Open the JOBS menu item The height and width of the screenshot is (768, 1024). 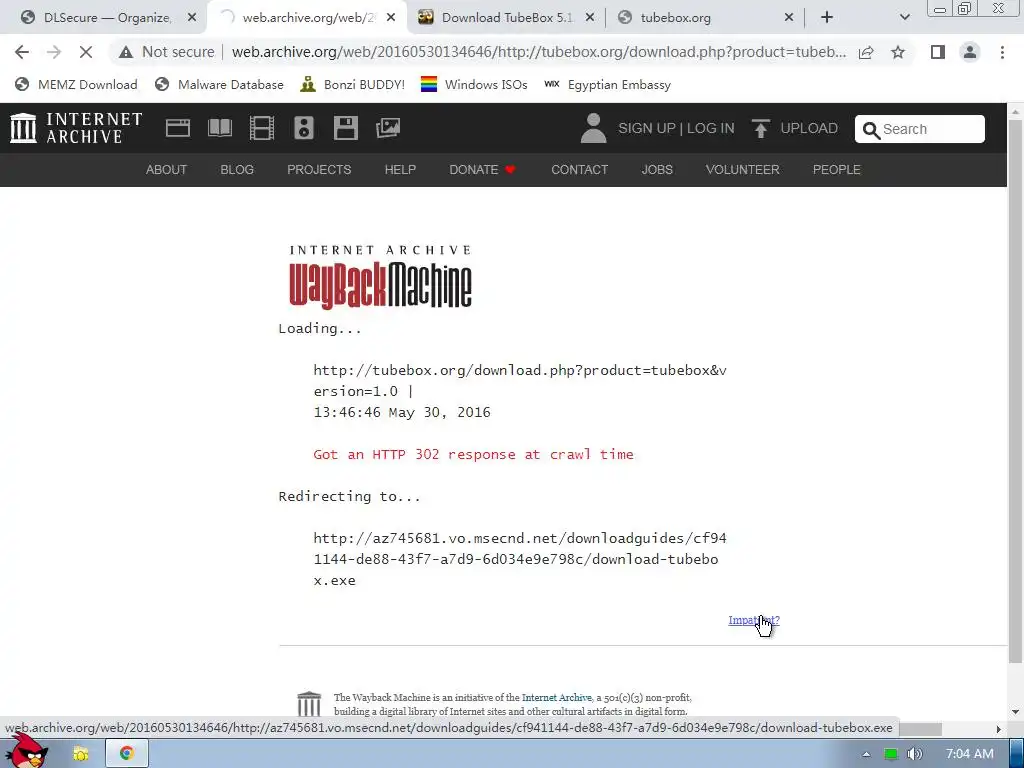point(657,170)
